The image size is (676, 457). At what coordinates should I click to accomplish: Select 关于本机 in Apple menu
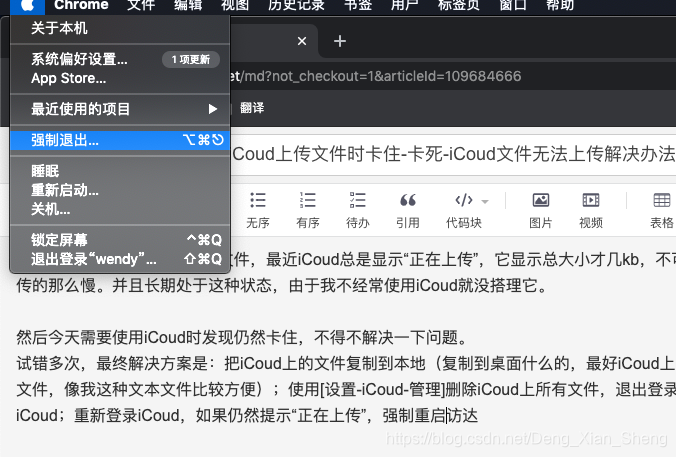coord(120,28)
